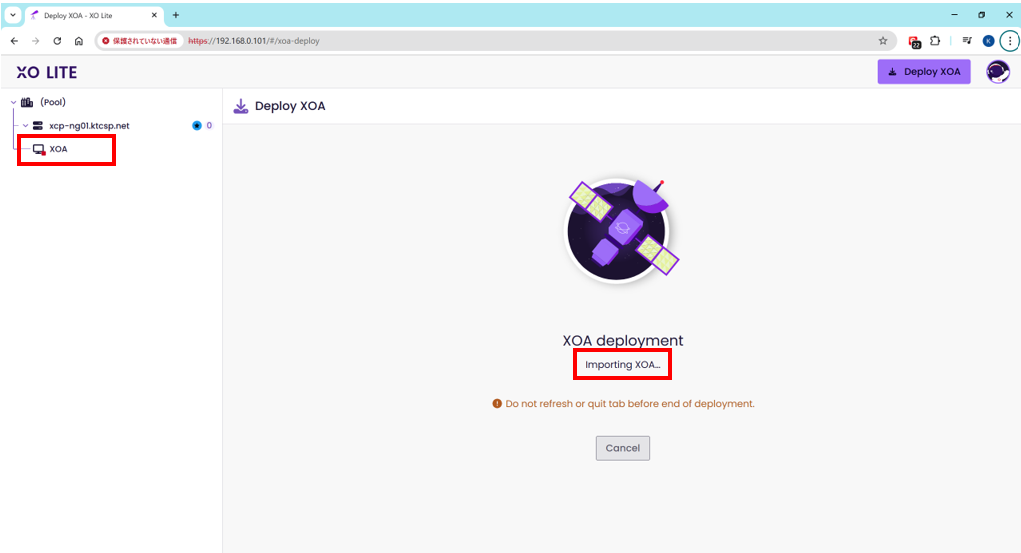Screen dimensions: 1021x553
Task: Collapse the (Pool) tree chevron
Action: pos(13,102)
